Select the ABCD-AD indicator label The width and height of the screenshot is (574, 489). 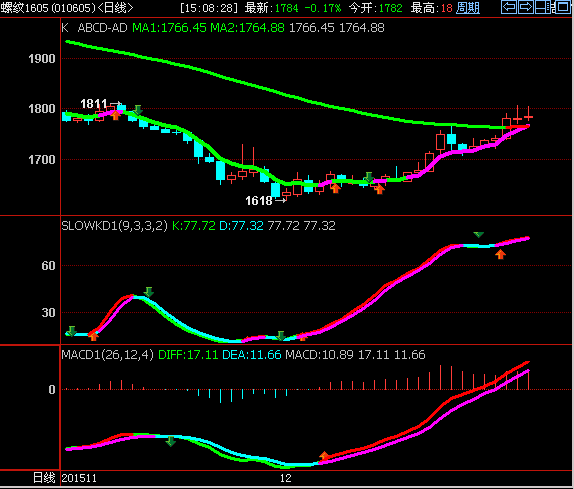(102, 28)
